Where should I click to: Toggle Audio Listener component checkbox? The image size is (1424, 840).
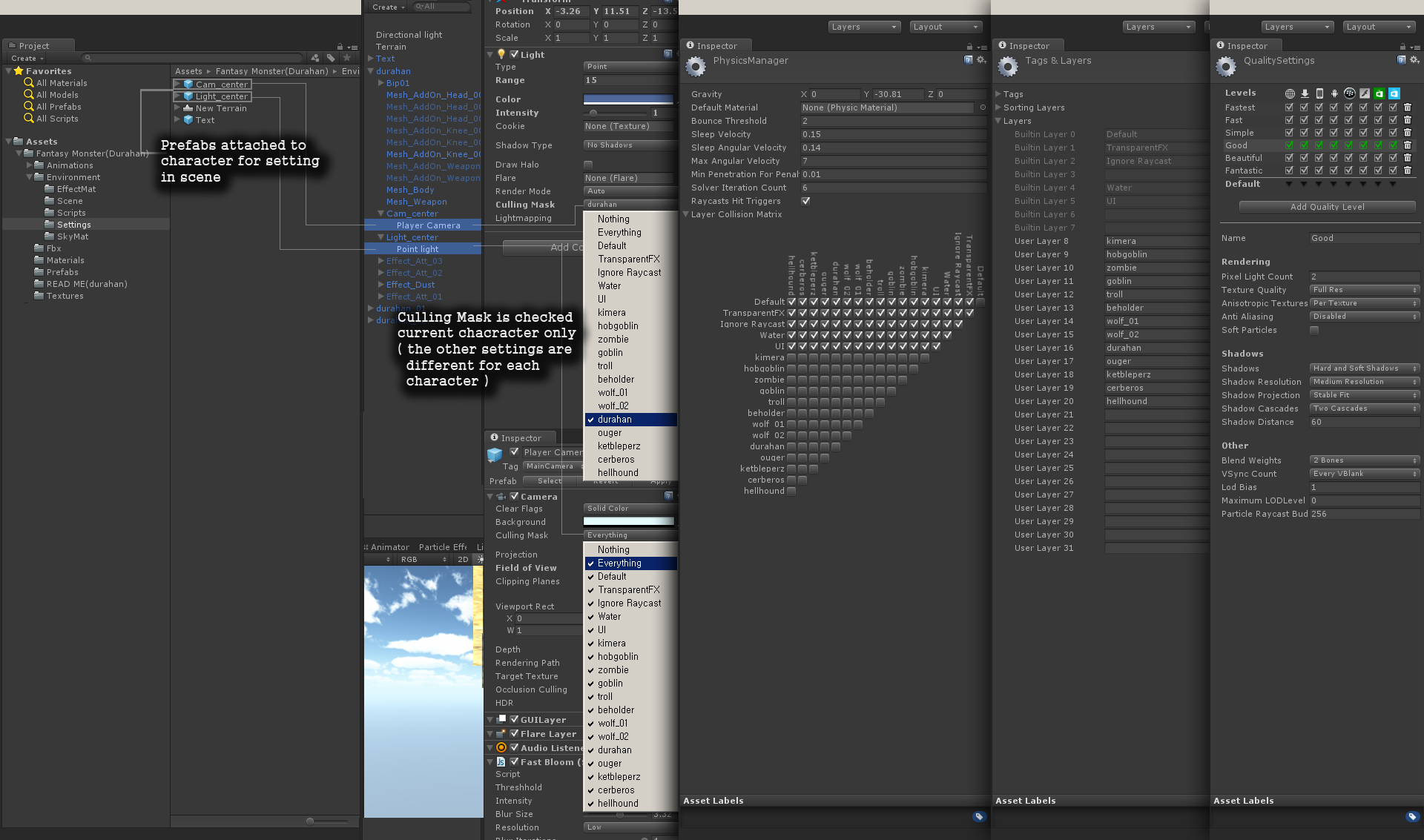pos(514,748)
